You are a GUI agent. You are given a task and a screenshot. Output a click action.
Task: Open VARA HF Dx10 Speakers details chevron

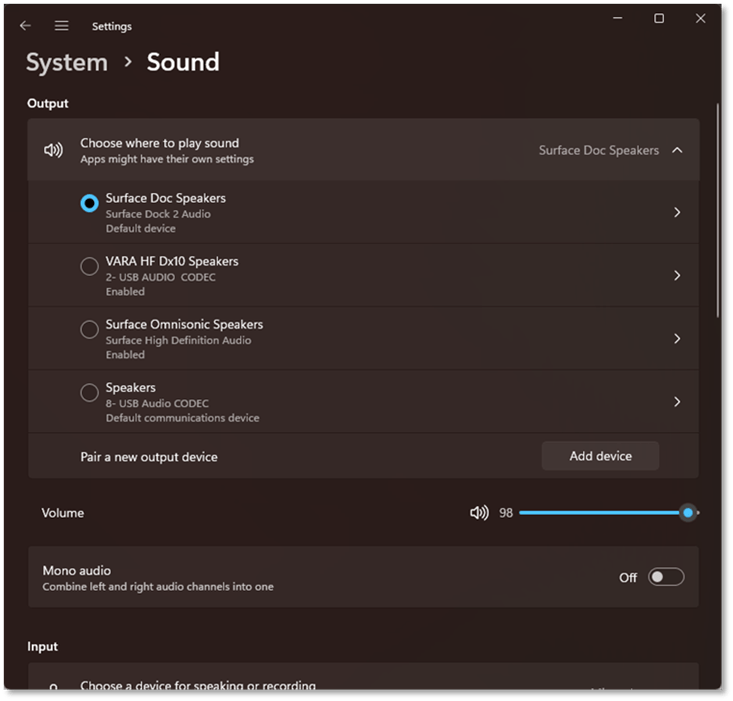point(677,276)
